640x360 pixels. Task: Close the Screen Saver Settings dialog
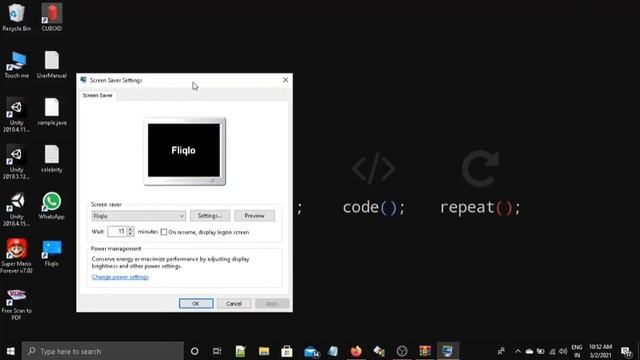285,80
